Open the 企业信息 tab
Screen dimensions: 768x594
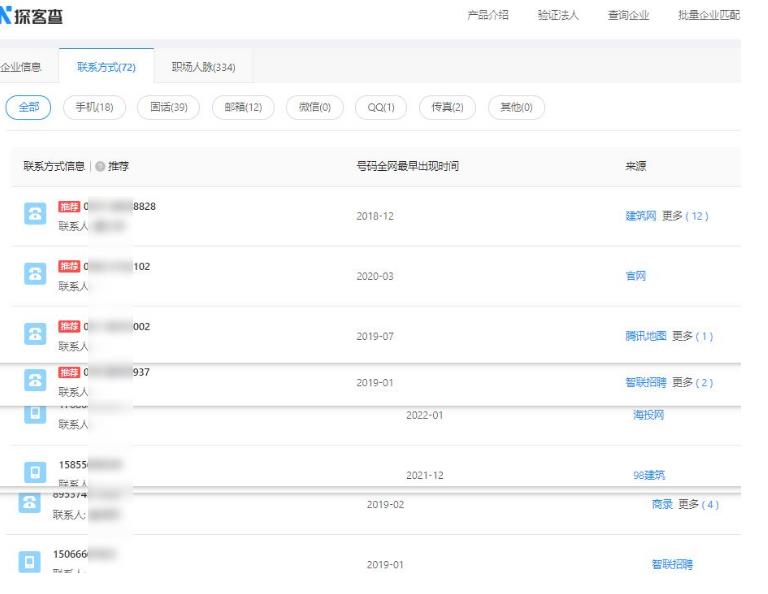tap(21, 67)
